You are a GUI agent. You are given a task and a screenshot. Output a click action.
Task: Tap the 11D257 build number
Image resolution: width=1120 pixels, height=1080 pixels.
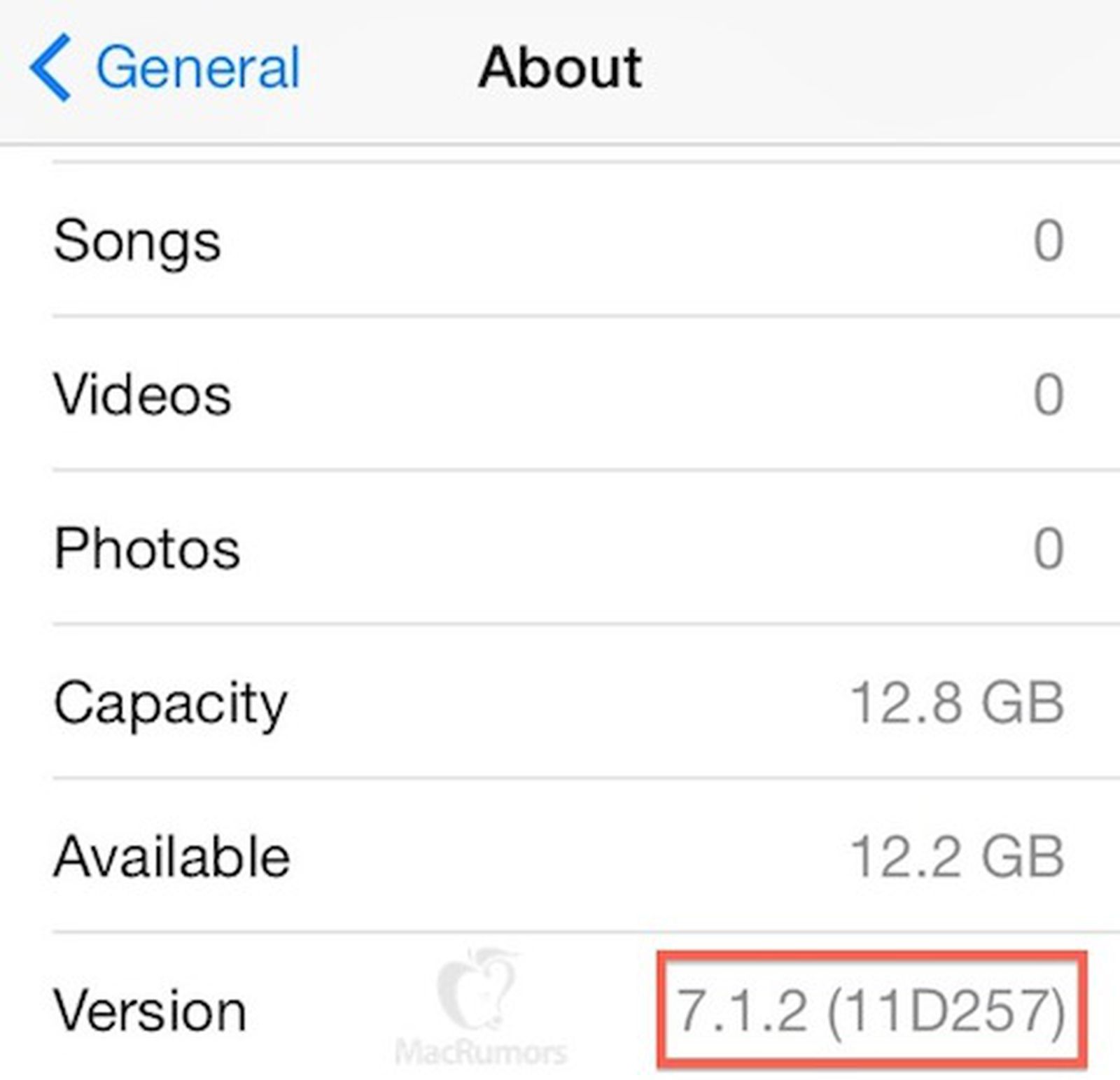[x=946, y=1011]
